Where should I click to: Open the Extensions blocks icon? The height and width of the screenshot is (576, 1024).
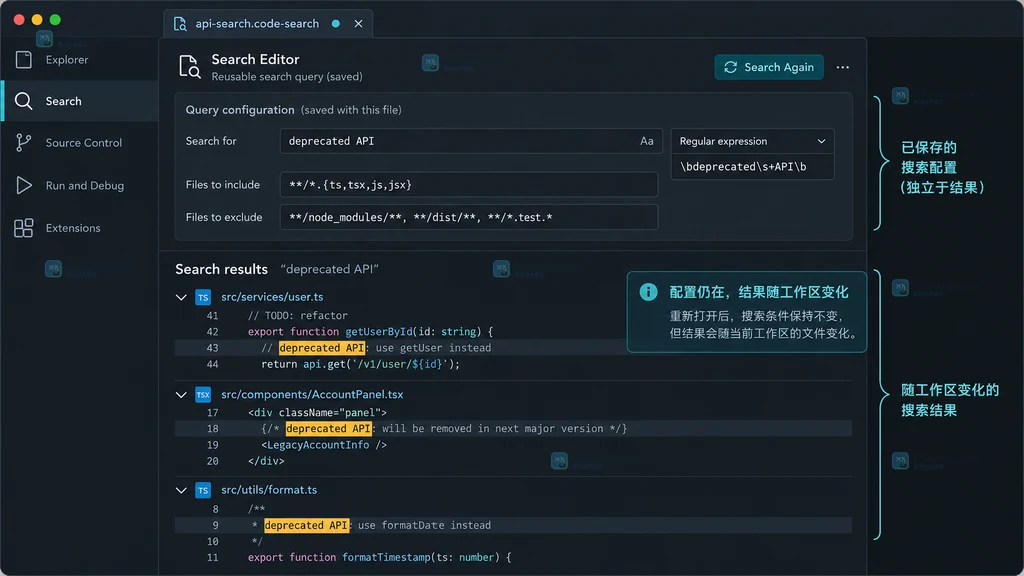pyautogui.click(x=24, y=228)
